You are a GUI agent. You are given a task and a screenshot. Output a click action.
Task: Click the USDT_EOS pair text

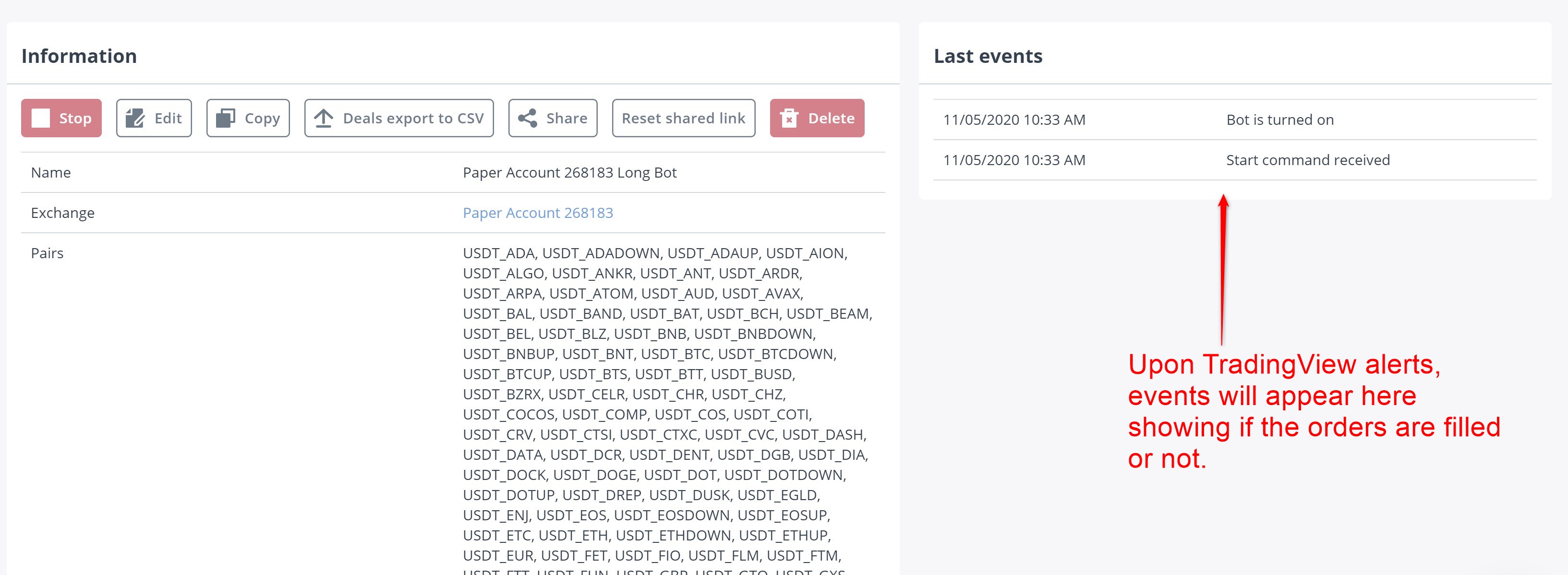click(570, 515)
